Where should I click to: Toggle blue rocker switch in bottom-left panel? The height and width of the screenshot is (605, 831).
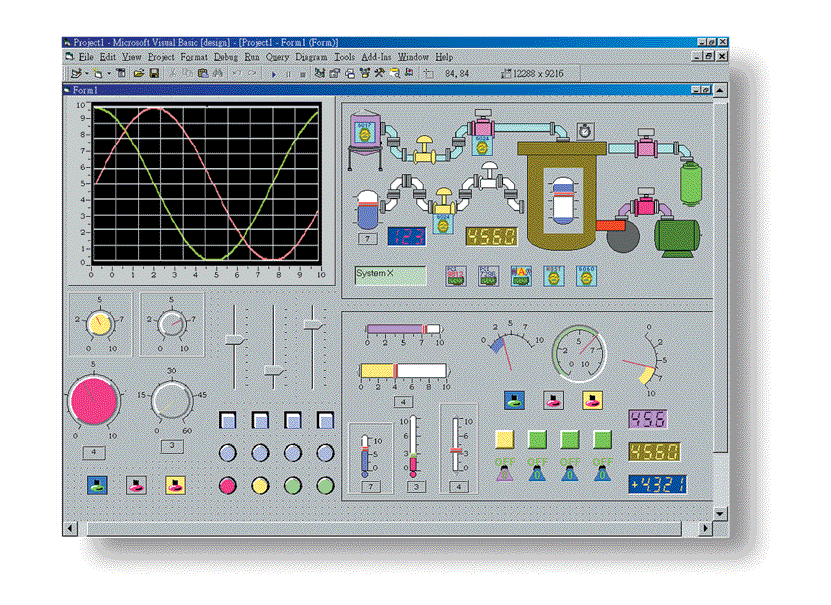[x=97, y=485]
